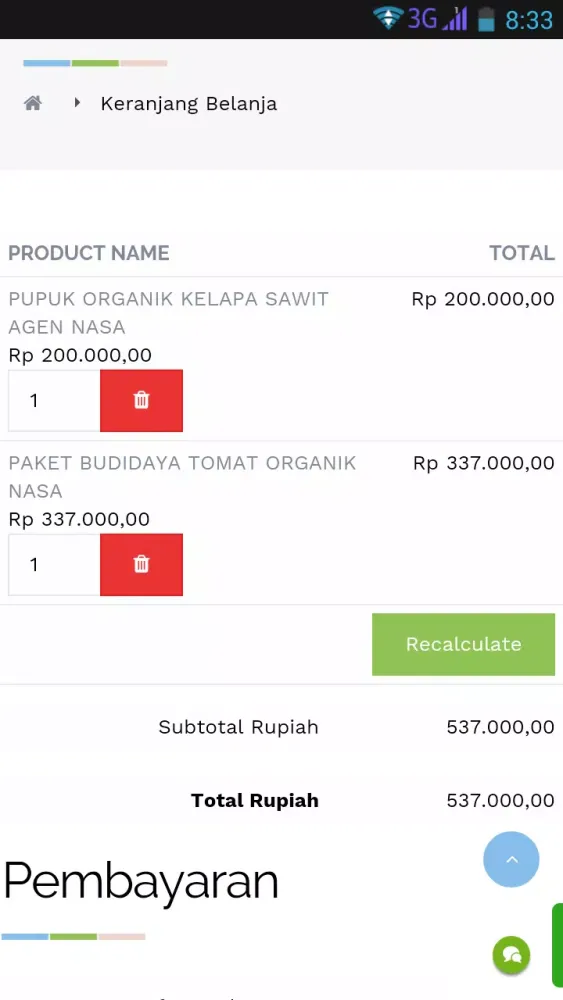Open Pupuk Organik Kelapa Sawit Agen Nasa product
The height and width of the screenshot is (1000, 563).
click(x=168, y=312)
